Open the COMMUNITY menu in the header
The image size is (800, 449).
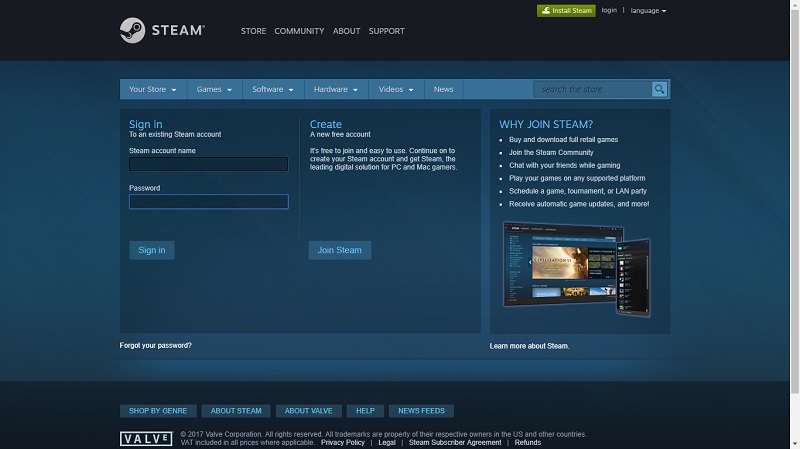299,31
